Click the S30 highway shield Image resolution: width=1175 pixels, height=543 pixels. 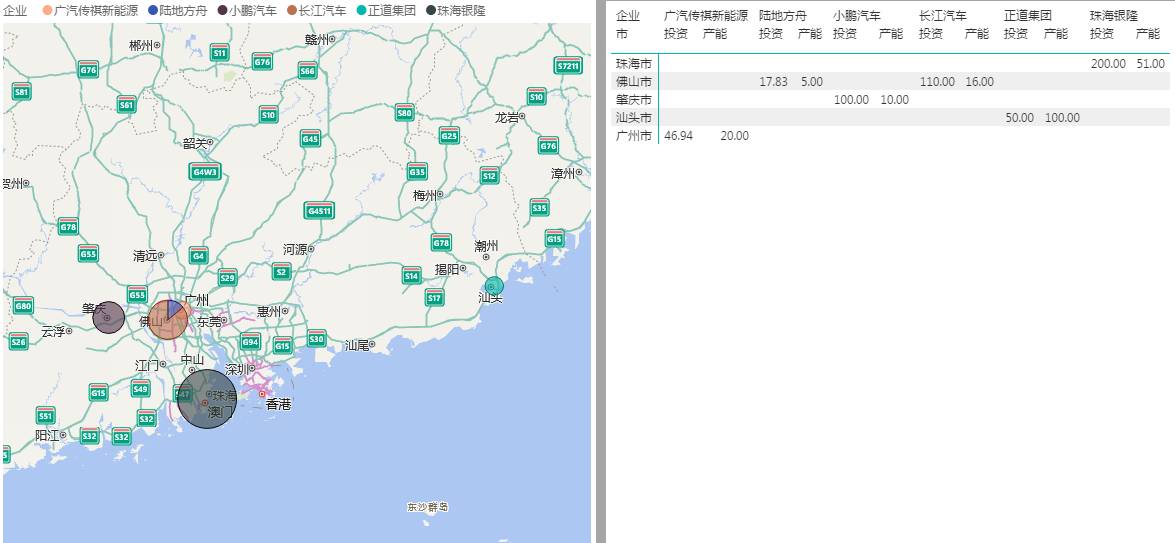coord(316,338)
